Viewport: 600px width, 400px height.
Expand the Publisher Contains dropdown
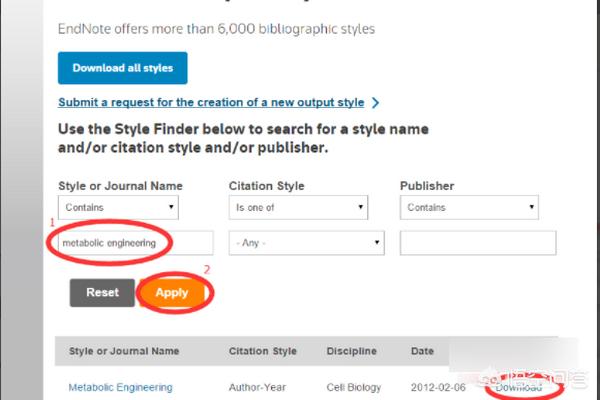coord(469,207)
